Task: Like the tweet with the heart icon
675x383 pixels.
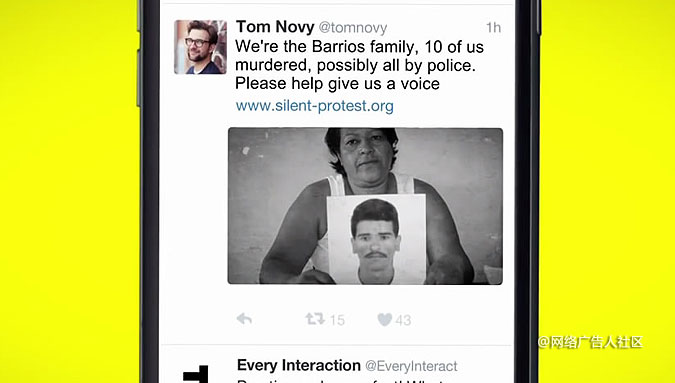Action: tap(385, 319)
